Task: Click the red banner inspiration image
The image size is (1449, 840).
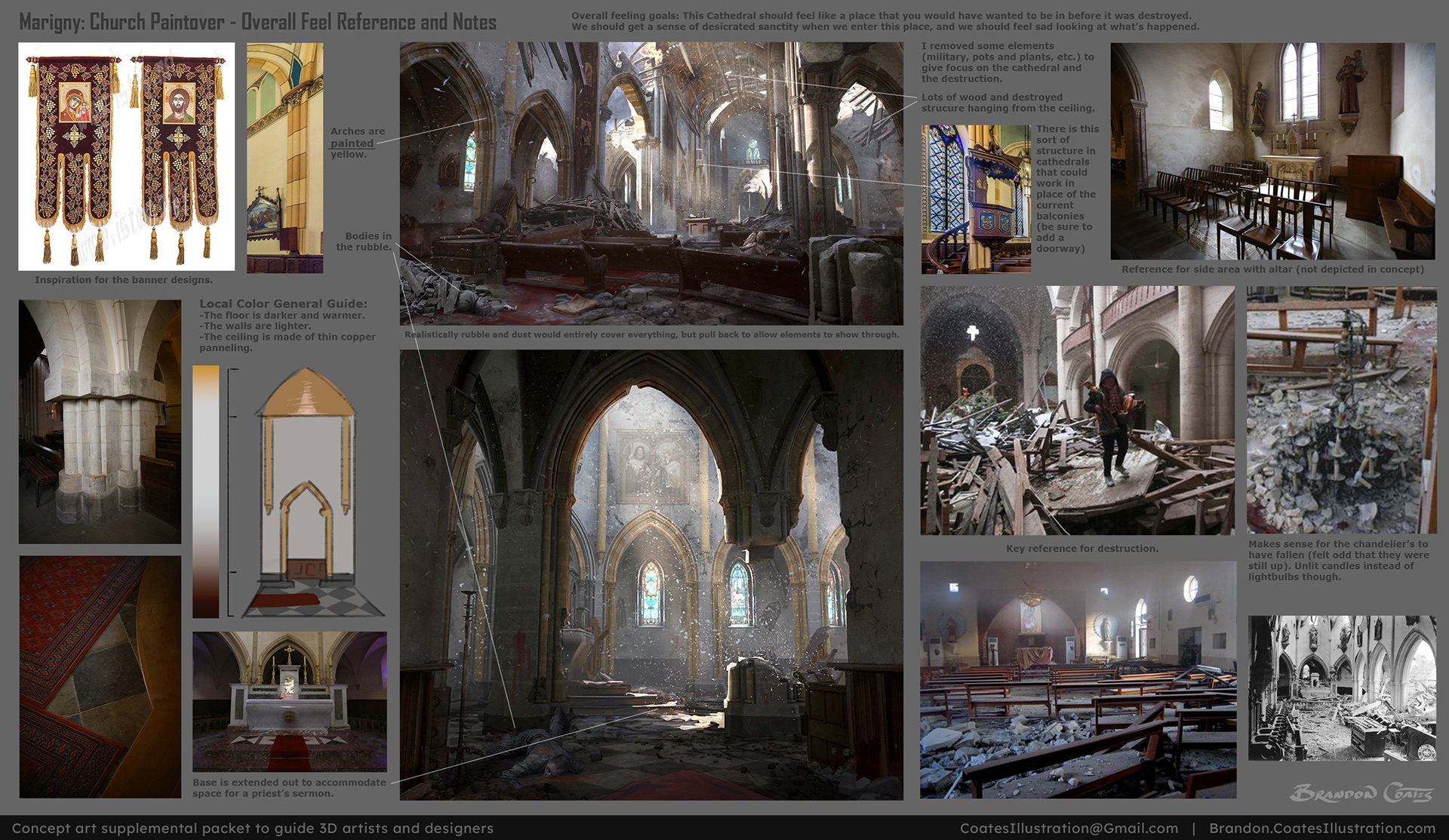Action: [x=126, y=156]
